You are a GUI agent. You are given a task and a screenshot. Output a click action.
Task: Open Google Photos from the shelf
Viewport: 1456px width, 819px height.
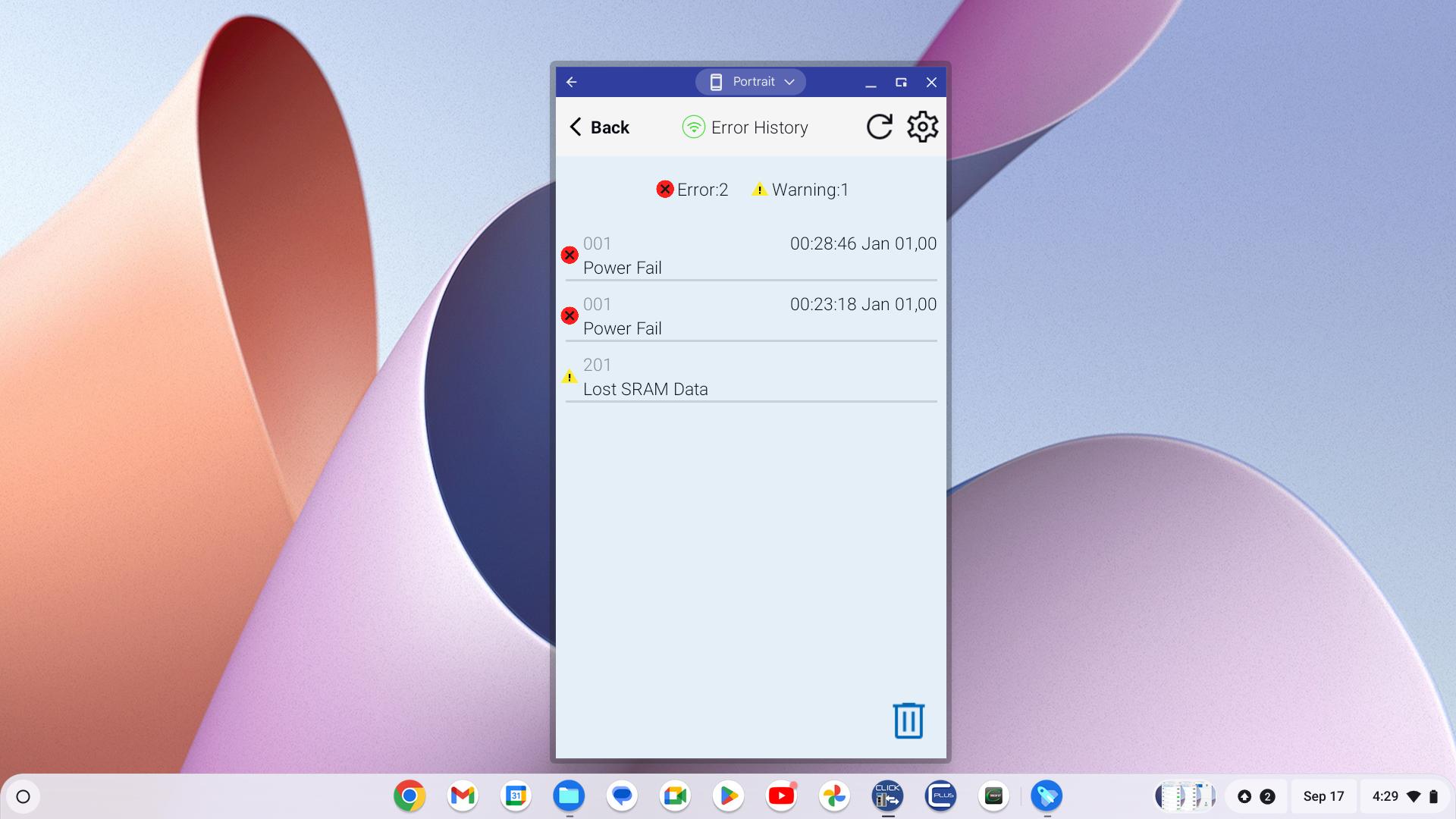point(834,796)
